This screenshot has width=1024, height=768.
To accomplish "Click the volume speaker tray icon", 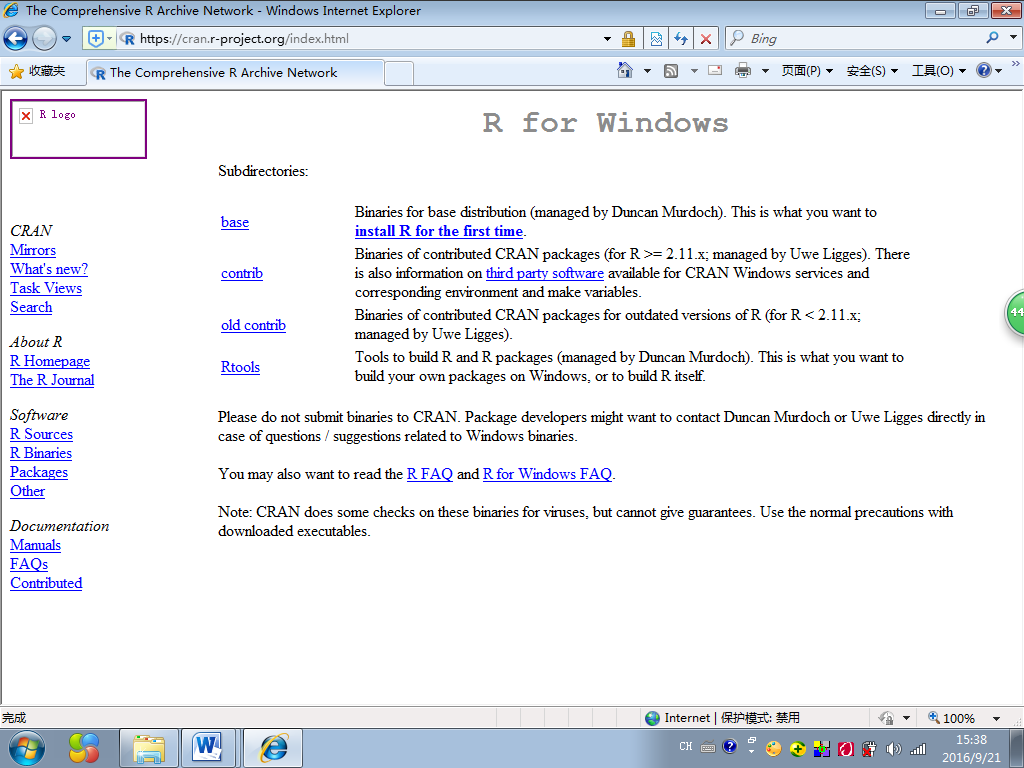I will [x=893, y=749].
